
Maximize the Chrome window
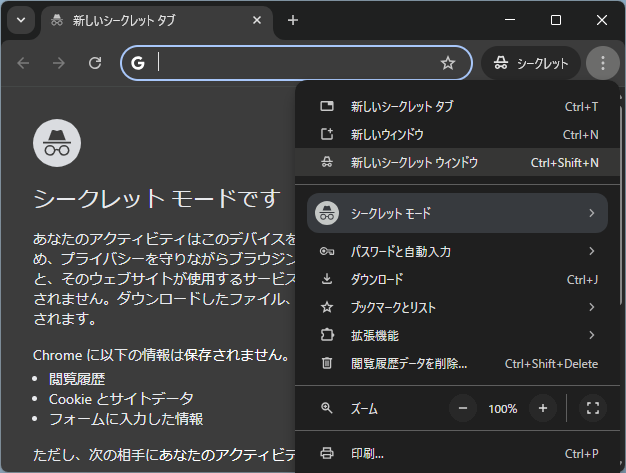tap(556, 20)
